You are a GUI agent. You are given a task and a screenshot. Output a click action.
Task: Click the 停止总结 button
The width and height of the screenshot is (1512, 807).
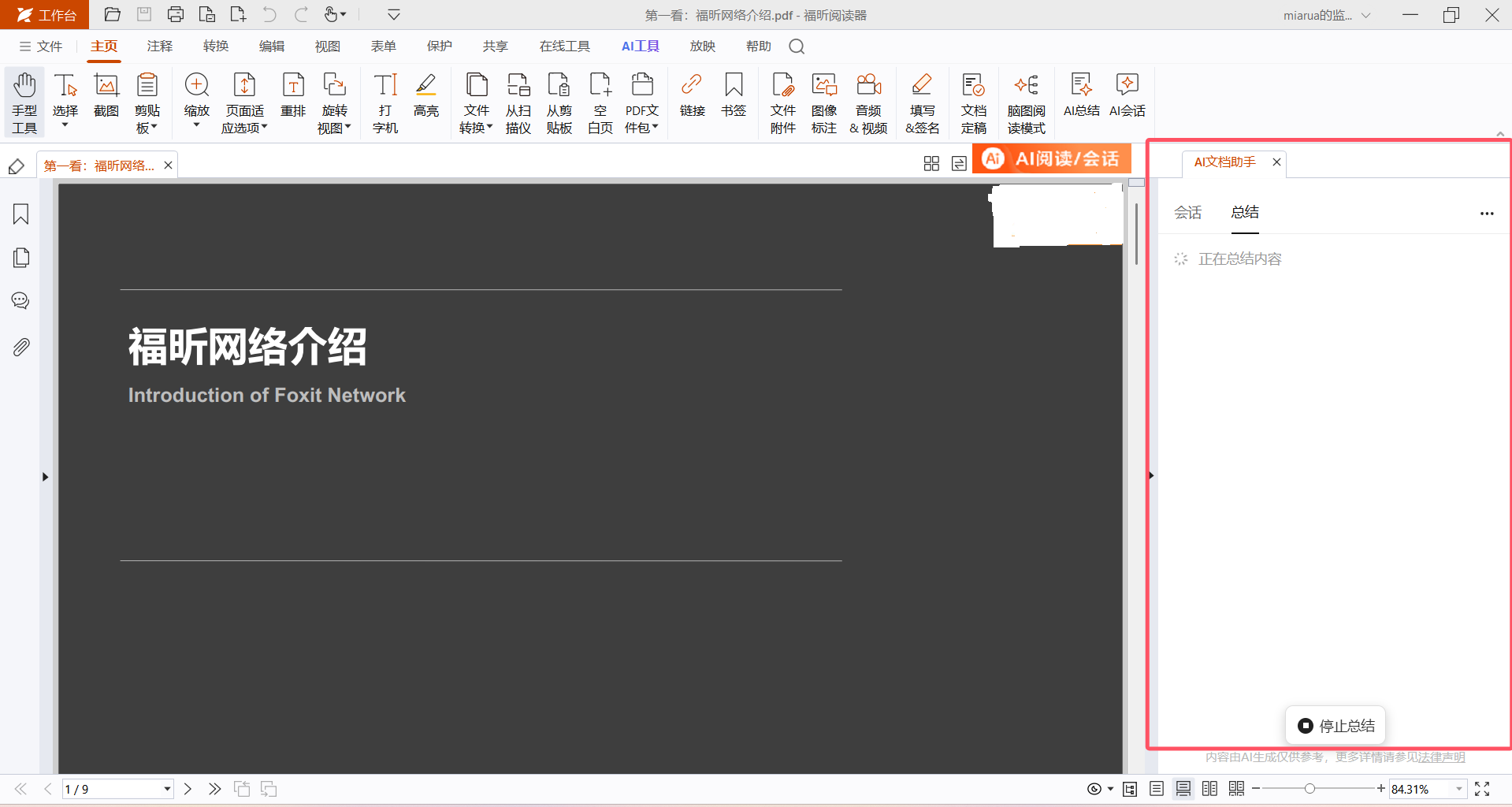[1336, 726]
